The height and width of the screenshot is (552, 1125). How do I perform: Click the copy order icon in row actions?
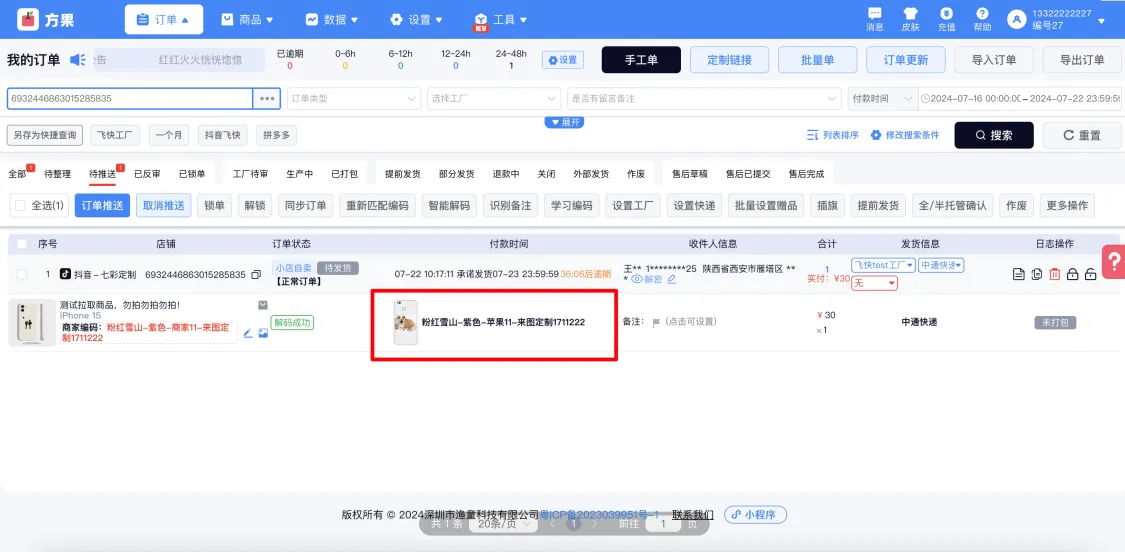(1036, 273)
